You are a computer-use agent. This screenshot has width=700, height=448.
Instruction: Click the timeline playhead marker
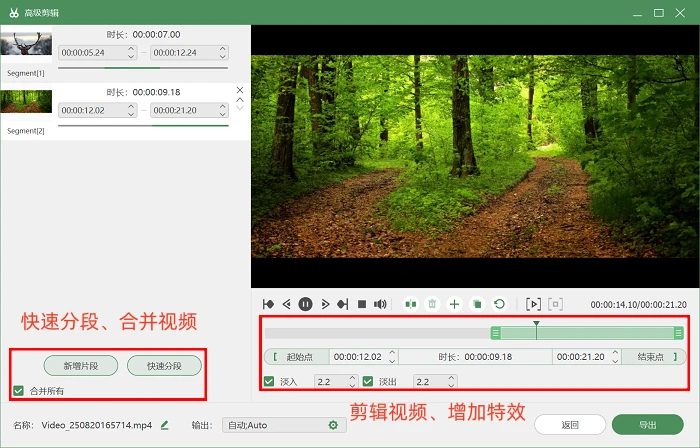[536, 324]
